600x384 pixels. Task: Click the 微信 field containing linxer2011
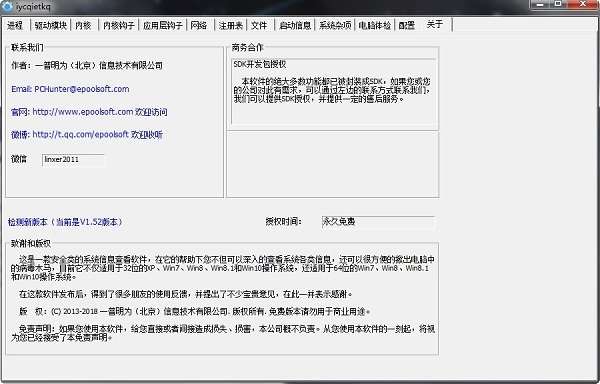(x=73, y=160)
